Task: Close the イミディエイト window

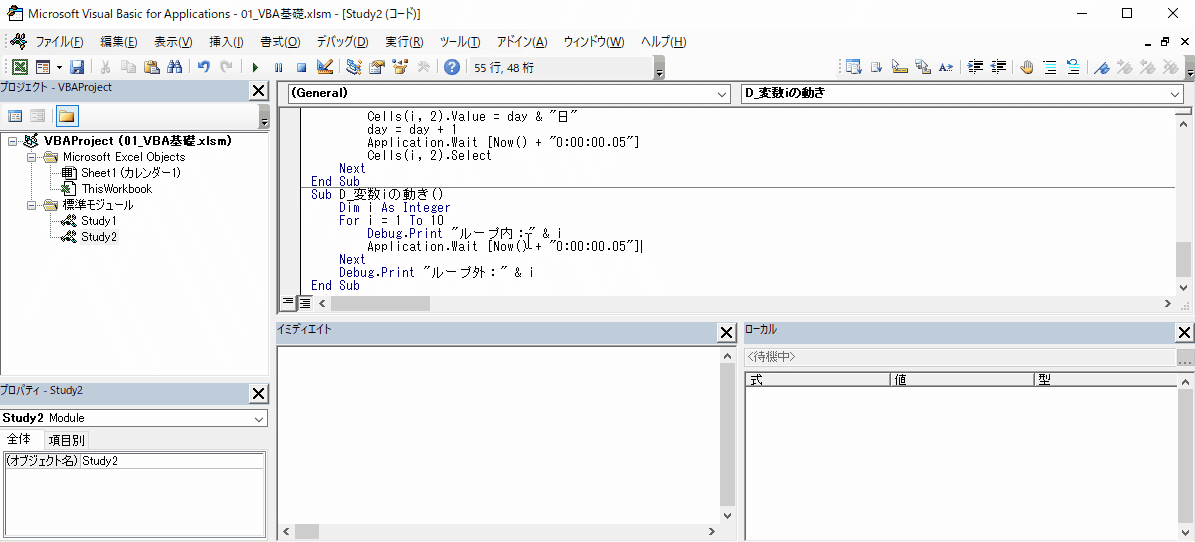Action: [726, 333]
